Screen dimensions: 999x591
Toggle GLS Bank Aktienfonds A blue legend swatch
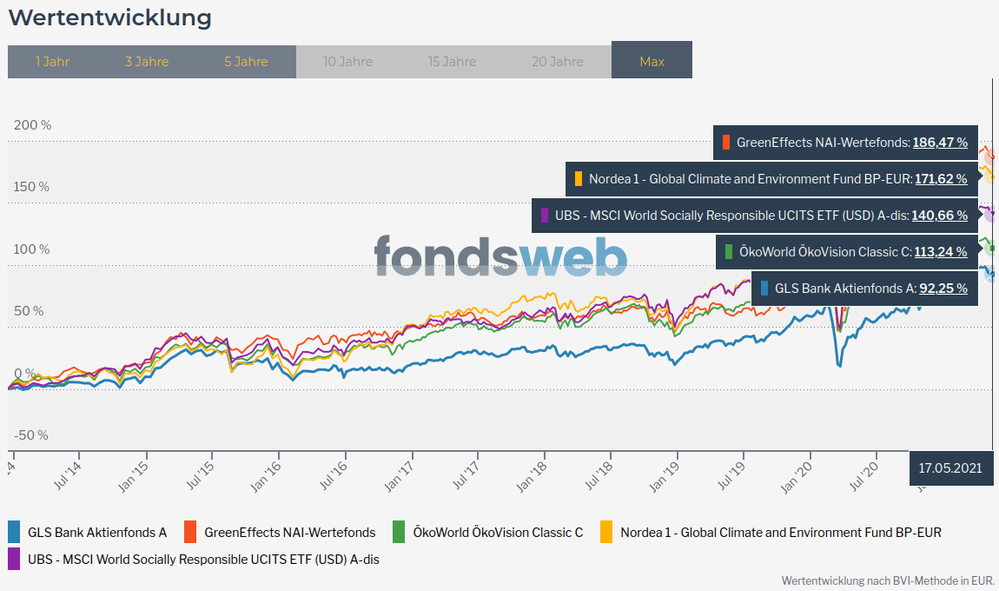[x=15, y=532]
